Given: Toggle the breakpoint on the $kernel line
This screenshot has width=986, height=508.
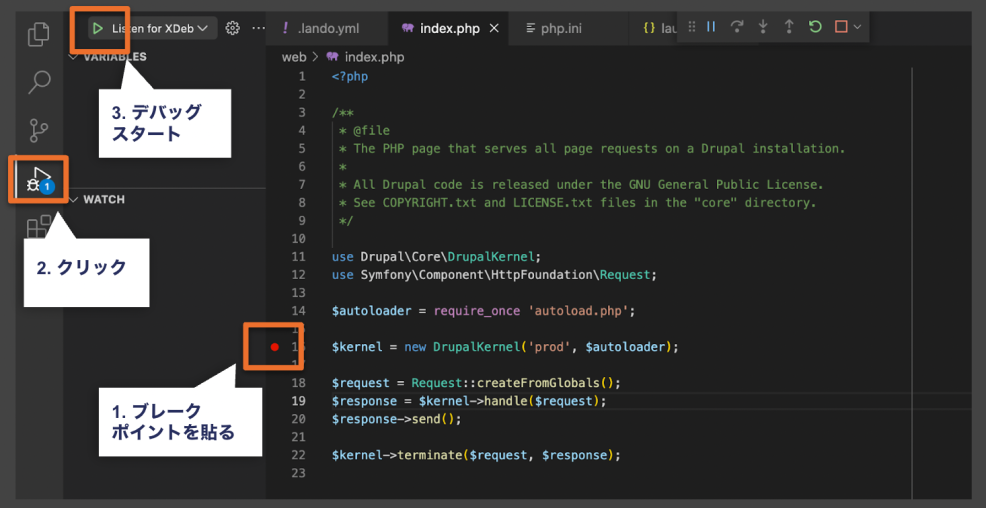Looking at the screenshot, I should coord(274,346).
